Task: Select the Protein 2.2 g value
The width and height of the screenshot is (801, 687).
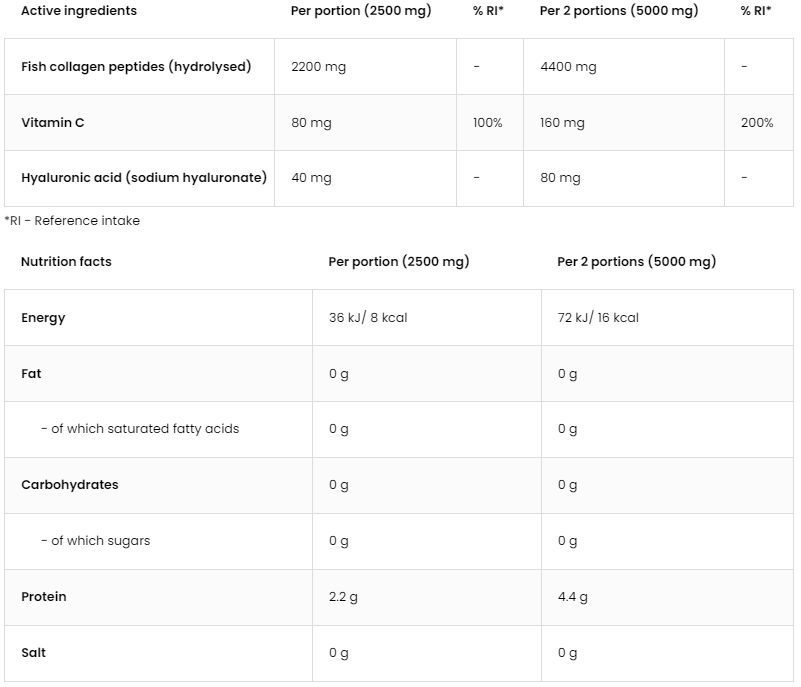Action: click(343, 597)
